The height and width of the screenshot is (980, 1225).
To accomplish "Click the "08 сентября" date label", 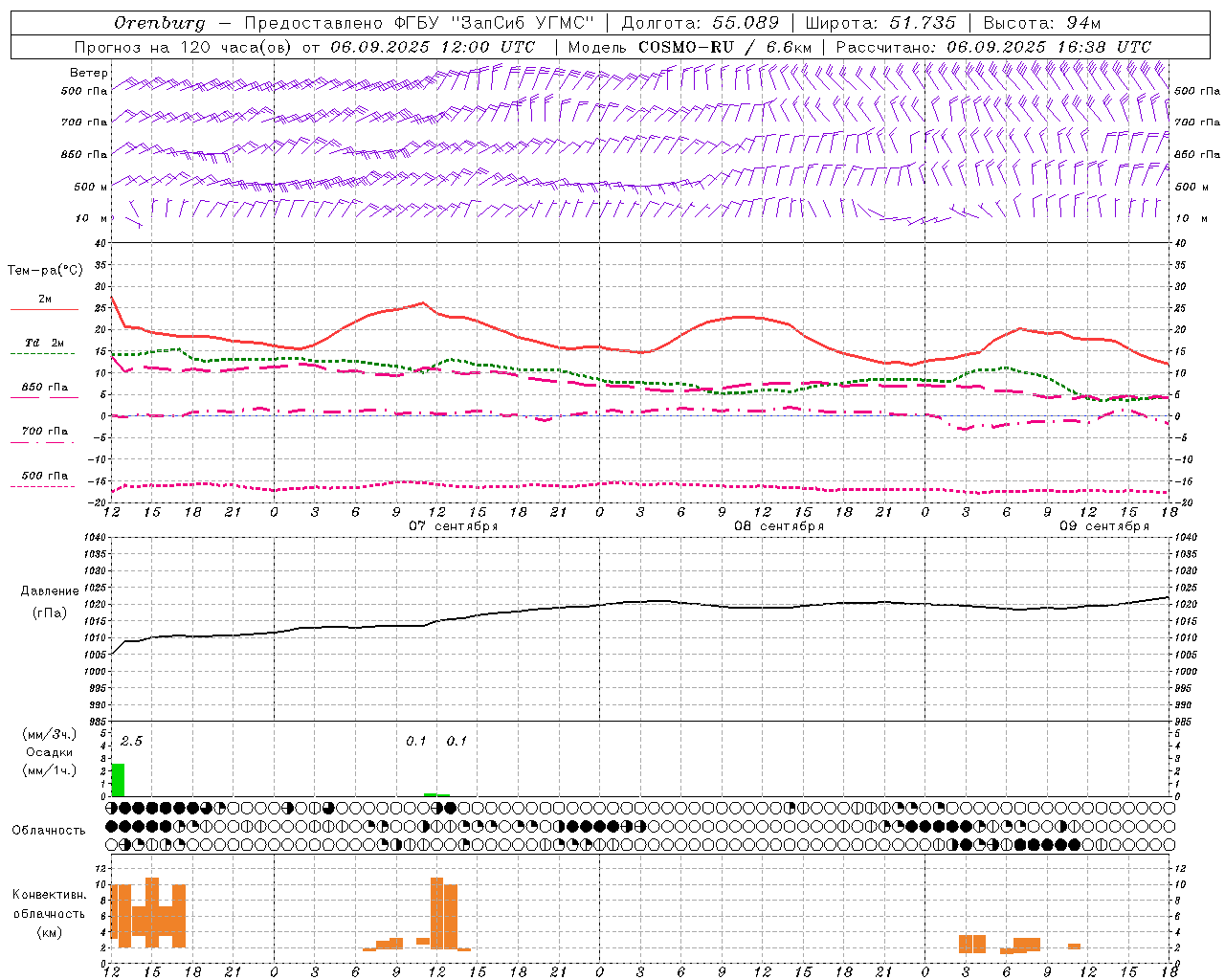I will 779,526.
